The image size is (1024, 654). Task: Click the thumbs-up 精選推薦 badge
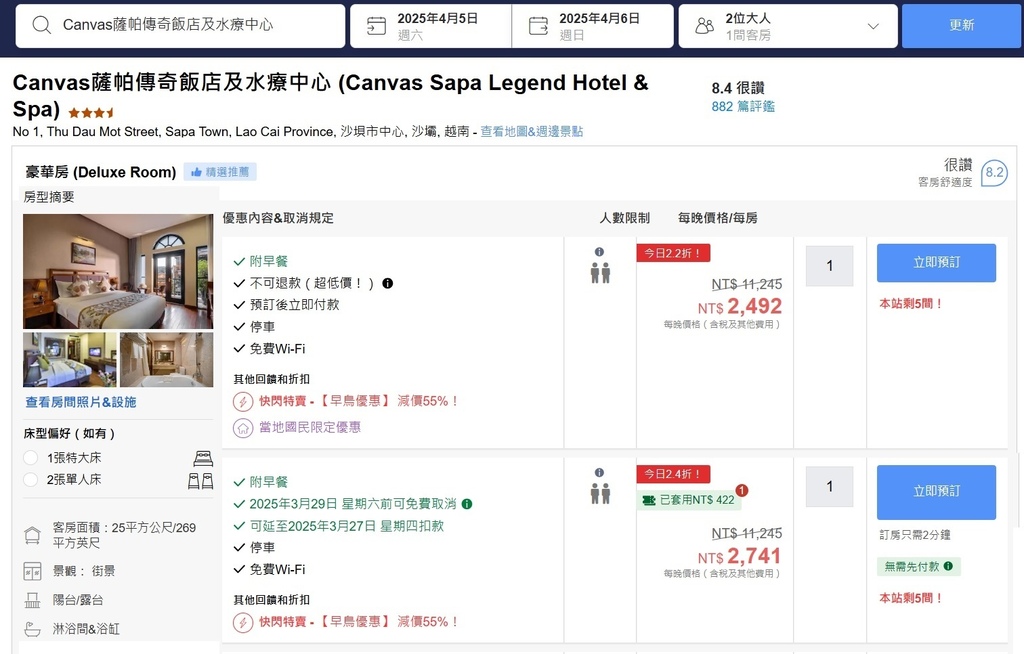pyautogui.click(x=220, y=172)
